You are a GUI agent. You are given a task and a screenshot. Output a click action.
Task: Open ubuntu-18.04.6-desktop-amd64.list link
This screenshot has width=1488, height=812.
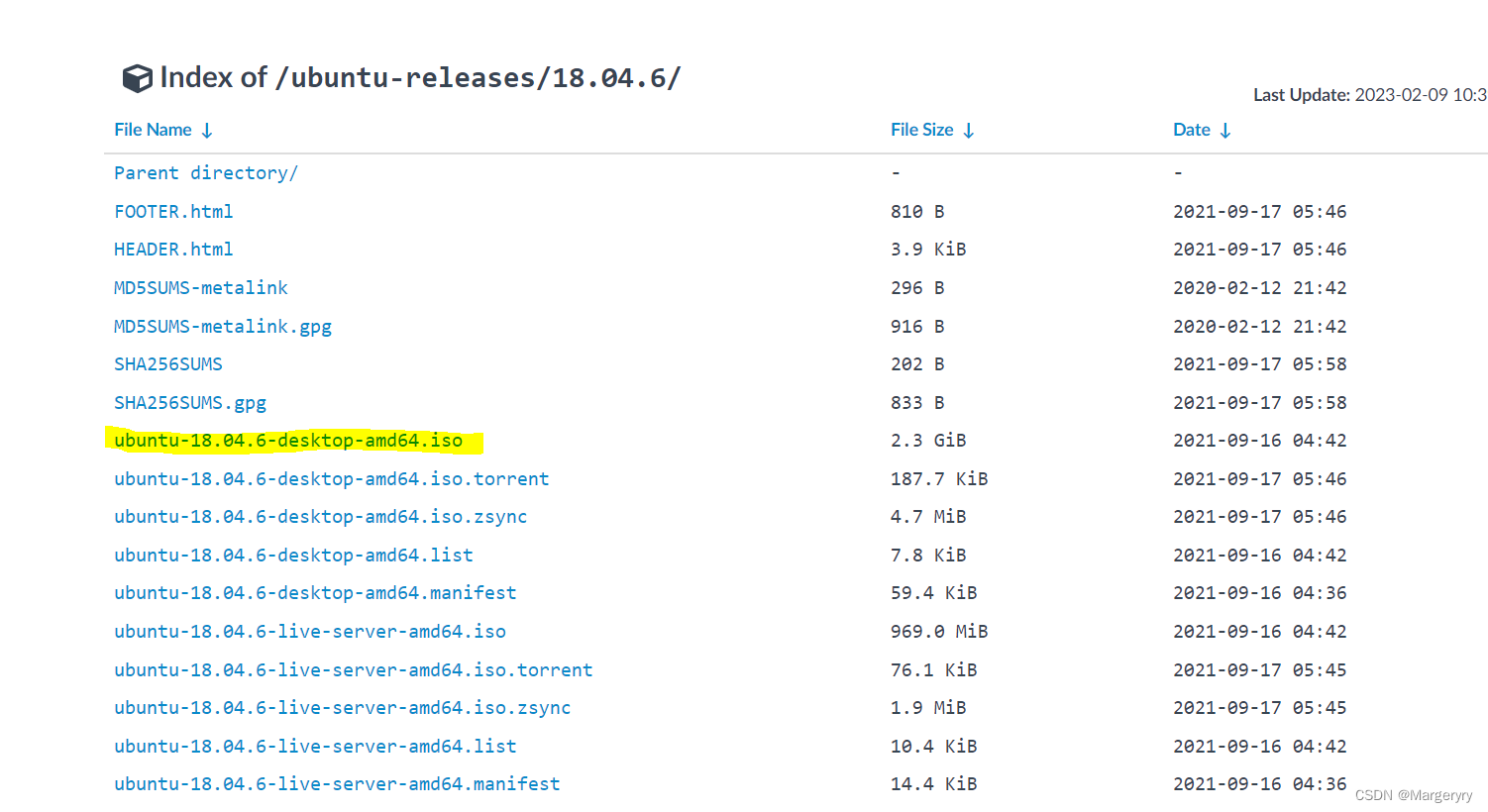tap(293, 556)
